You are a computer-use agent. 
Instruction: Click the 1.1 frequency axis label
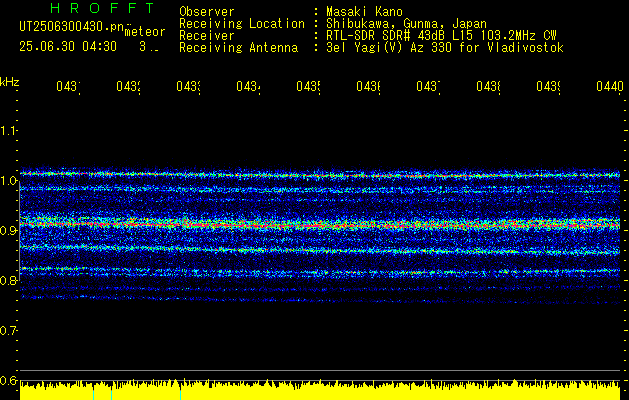click(8, 131)
